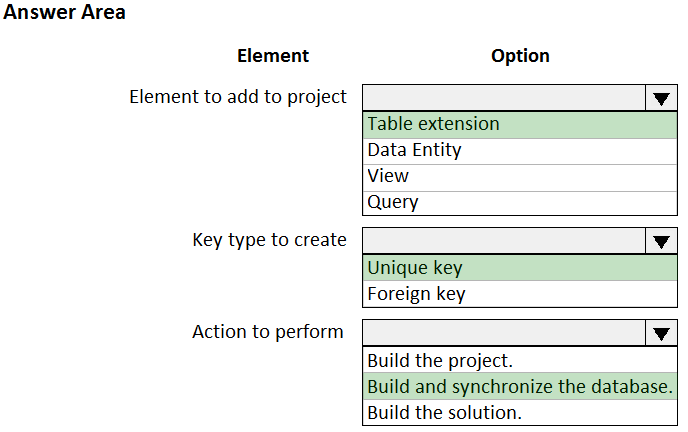Select Build and synchronize the database
The image size is (688, 432).
[x=519, y=386]
